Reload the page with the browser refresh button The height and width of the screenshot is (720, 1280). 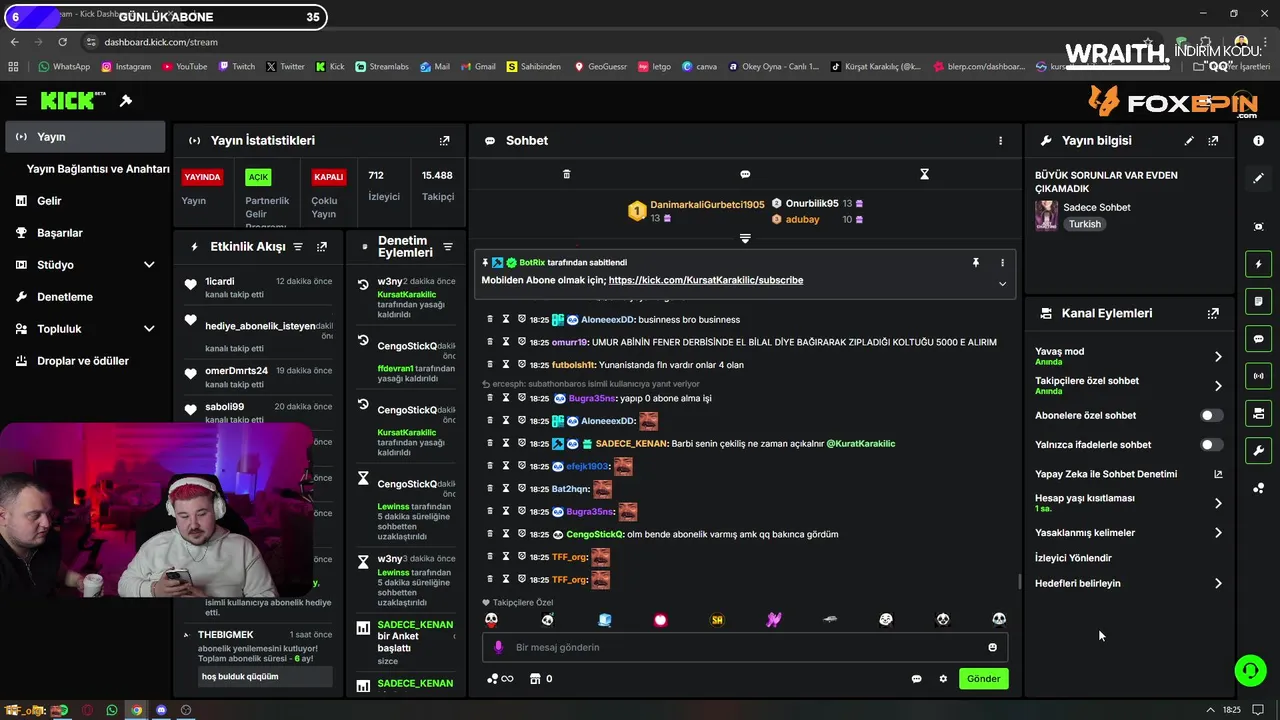(x=62, y=42)
